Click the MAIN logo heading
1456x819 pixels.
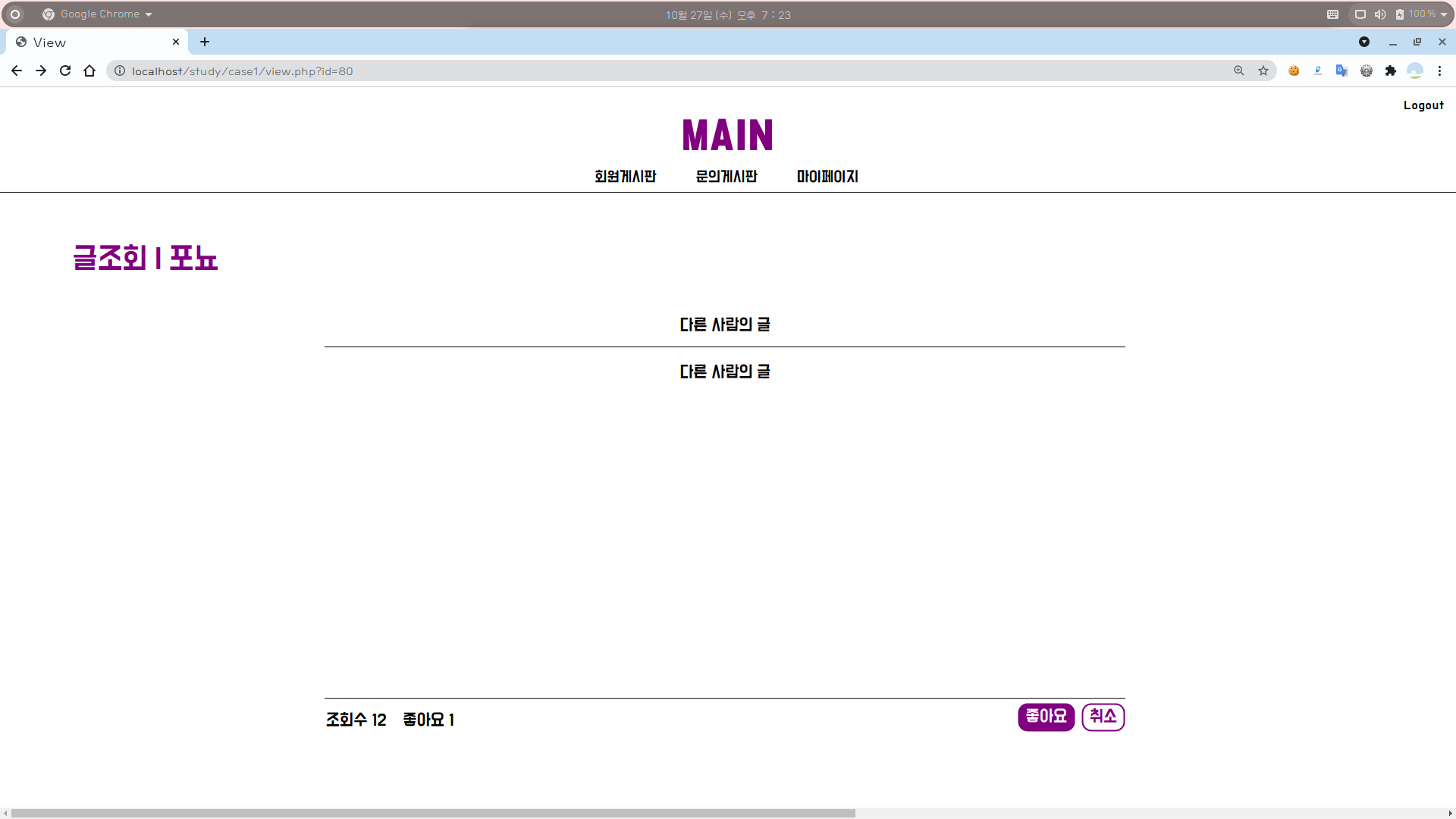(x=727, y=136)
